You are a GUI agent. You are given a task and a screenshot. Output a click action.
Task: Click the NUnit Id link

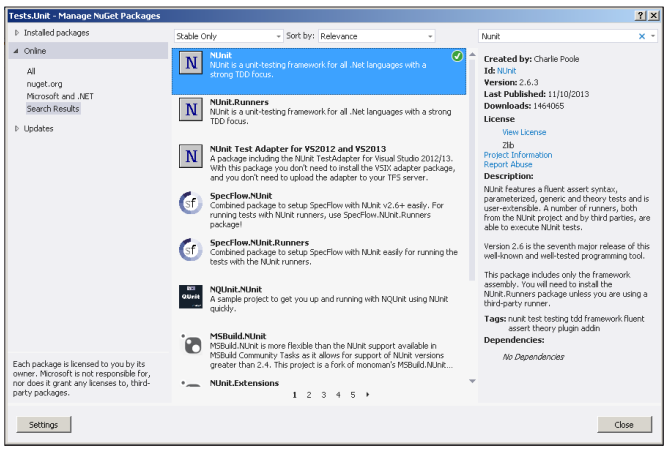coord(507,71)
